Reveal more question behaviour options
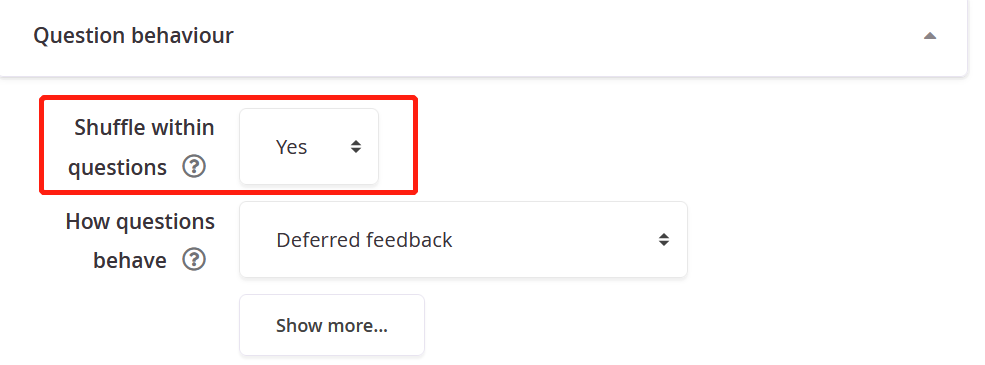 (x=332, y=325)
